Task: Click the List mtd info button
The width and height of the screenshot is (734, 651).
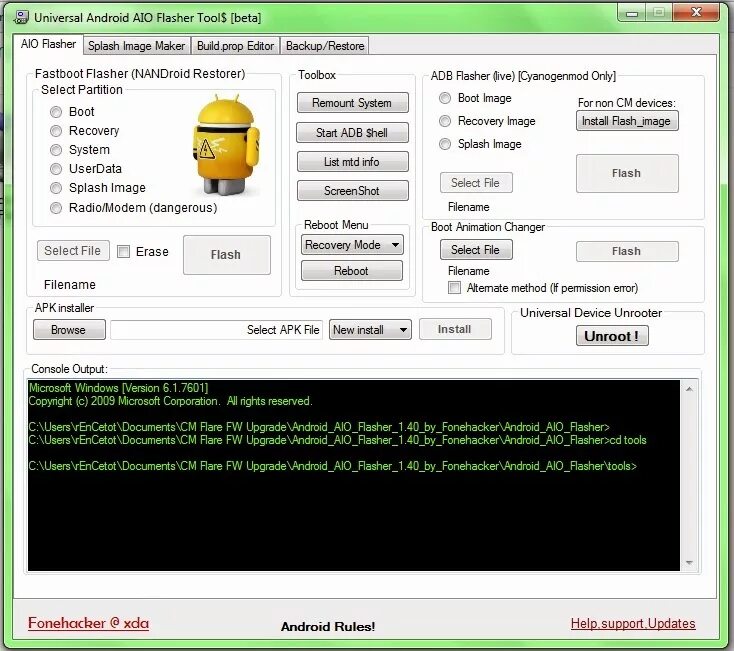Action: [x=352, y=162]
